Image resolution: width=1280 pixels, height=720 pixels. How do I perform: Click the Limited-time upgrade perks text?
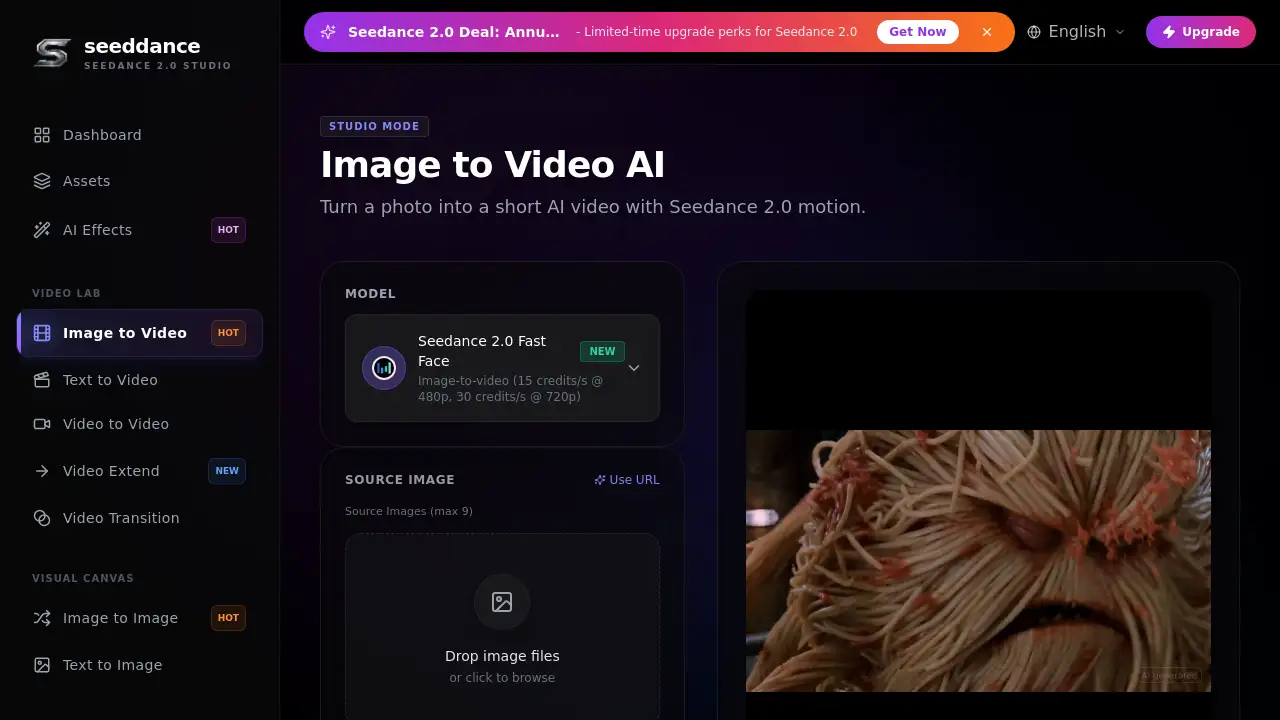click(x=716, y=32)
